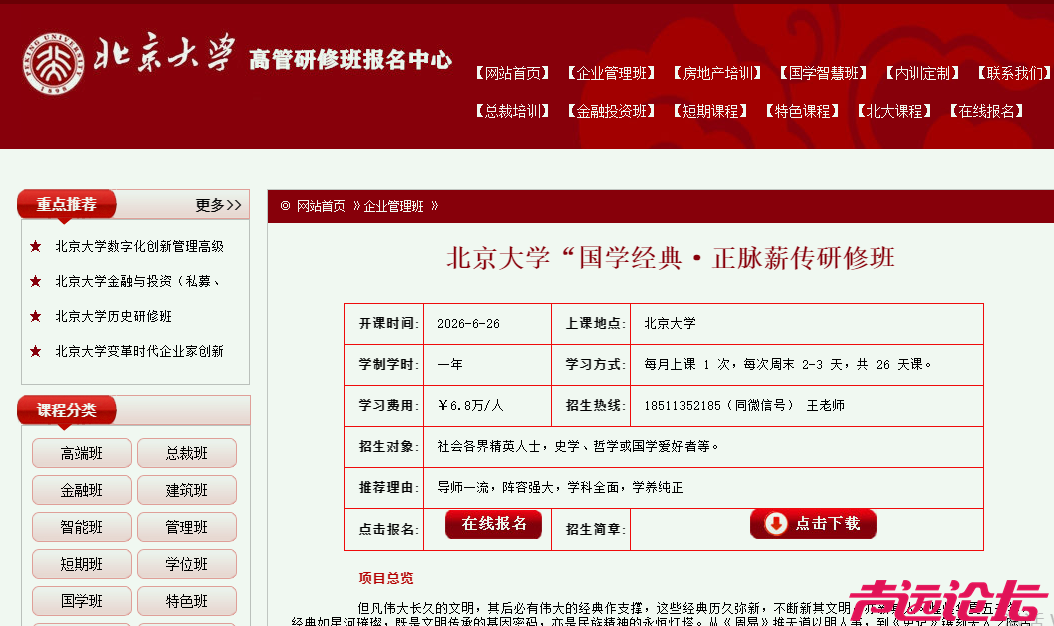Open the 短期课程 nav item
The image size is (1054, 626).
pyautogui.click(x=710, y=111)
